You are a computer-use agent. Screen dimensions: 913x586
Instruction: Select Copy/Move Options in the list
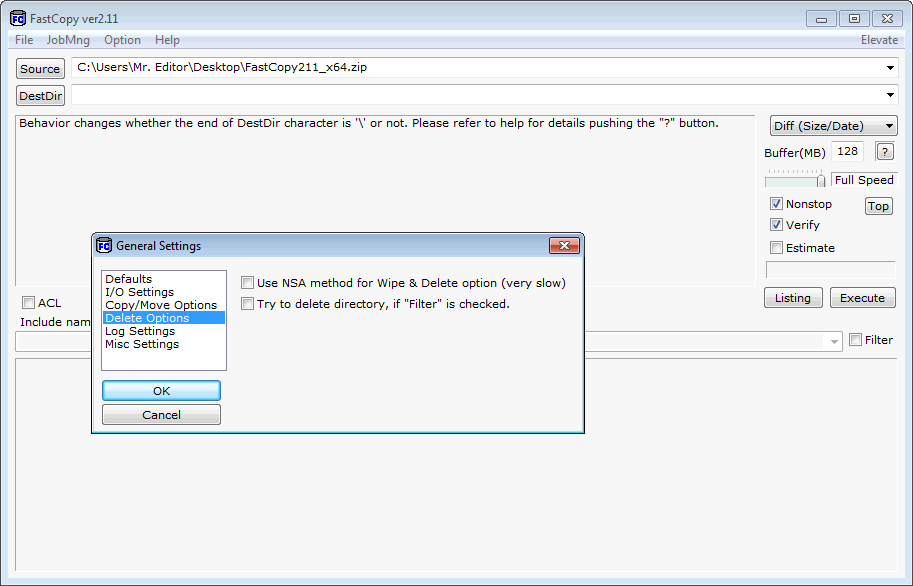click(164, 305)
